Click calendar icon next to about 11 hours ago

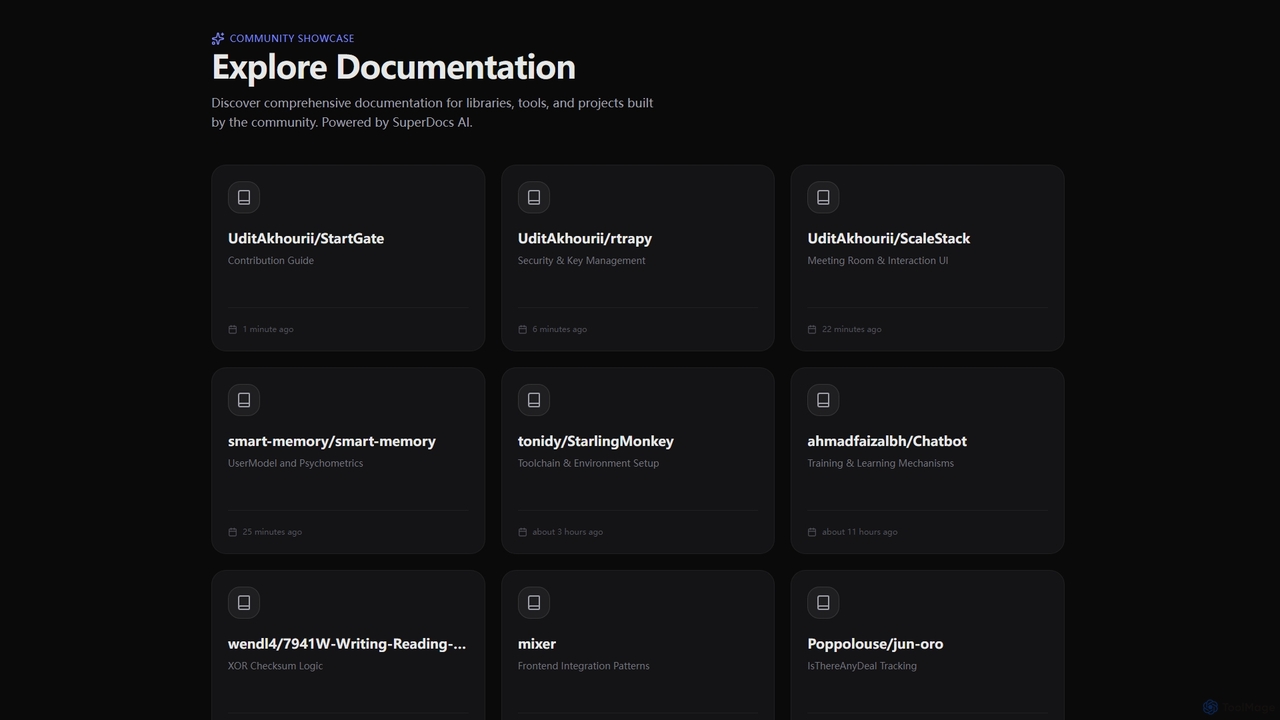[812, 532]
